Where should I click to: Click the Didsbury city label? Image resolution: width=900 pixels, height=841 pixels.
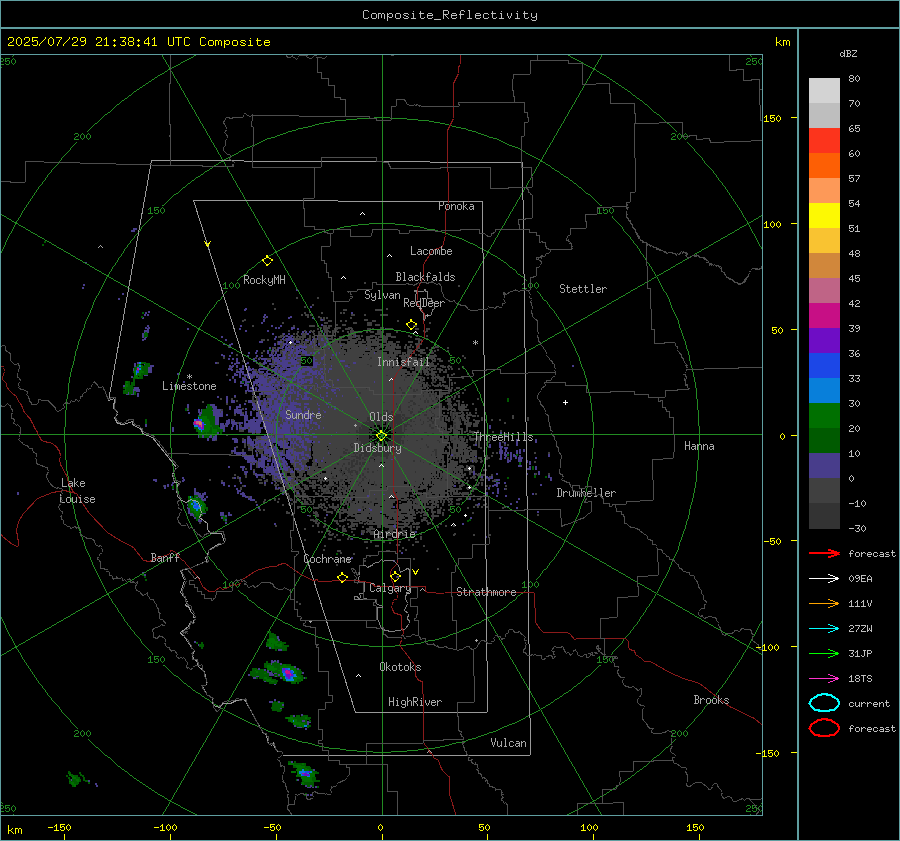pyautogui.click(x=377, y=448)
